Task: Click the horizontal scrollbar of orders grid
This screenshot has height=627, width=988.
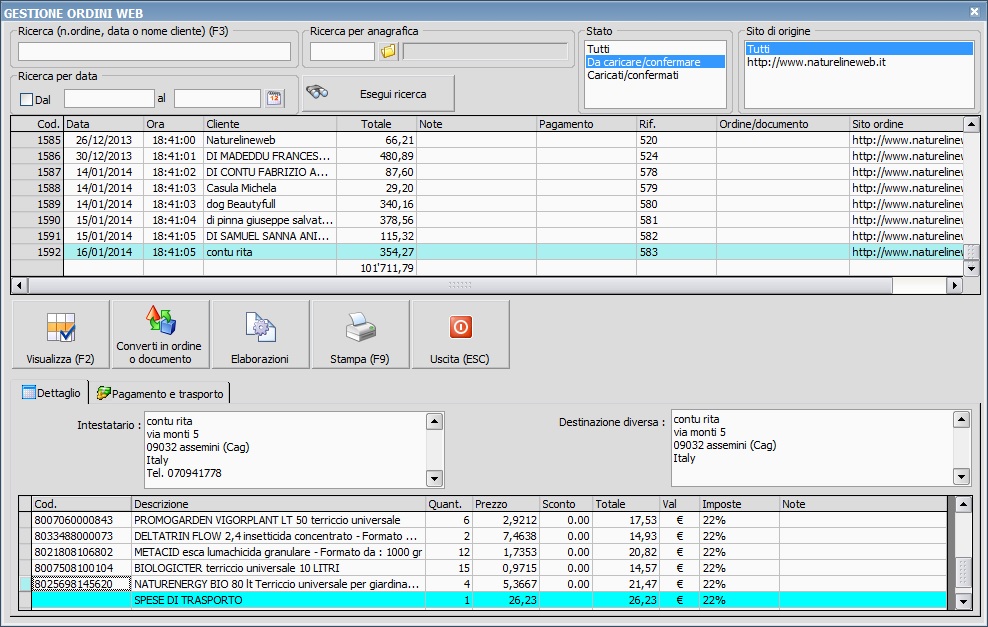Action: pyautogui.click(x=460, y=285)
